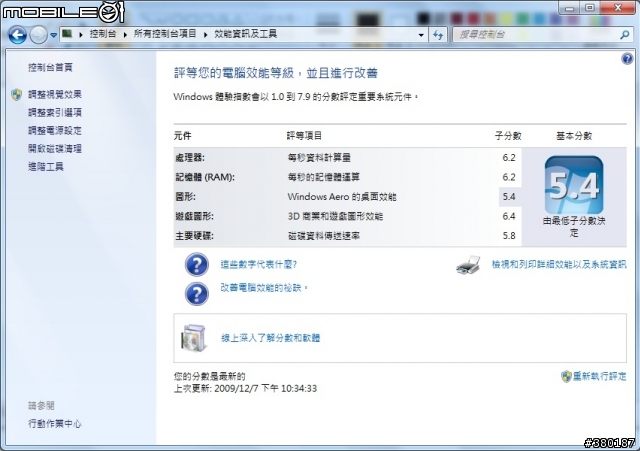Click the 上次更新 timestamp text
The image size is (640, 451).
tap(245, 388)
